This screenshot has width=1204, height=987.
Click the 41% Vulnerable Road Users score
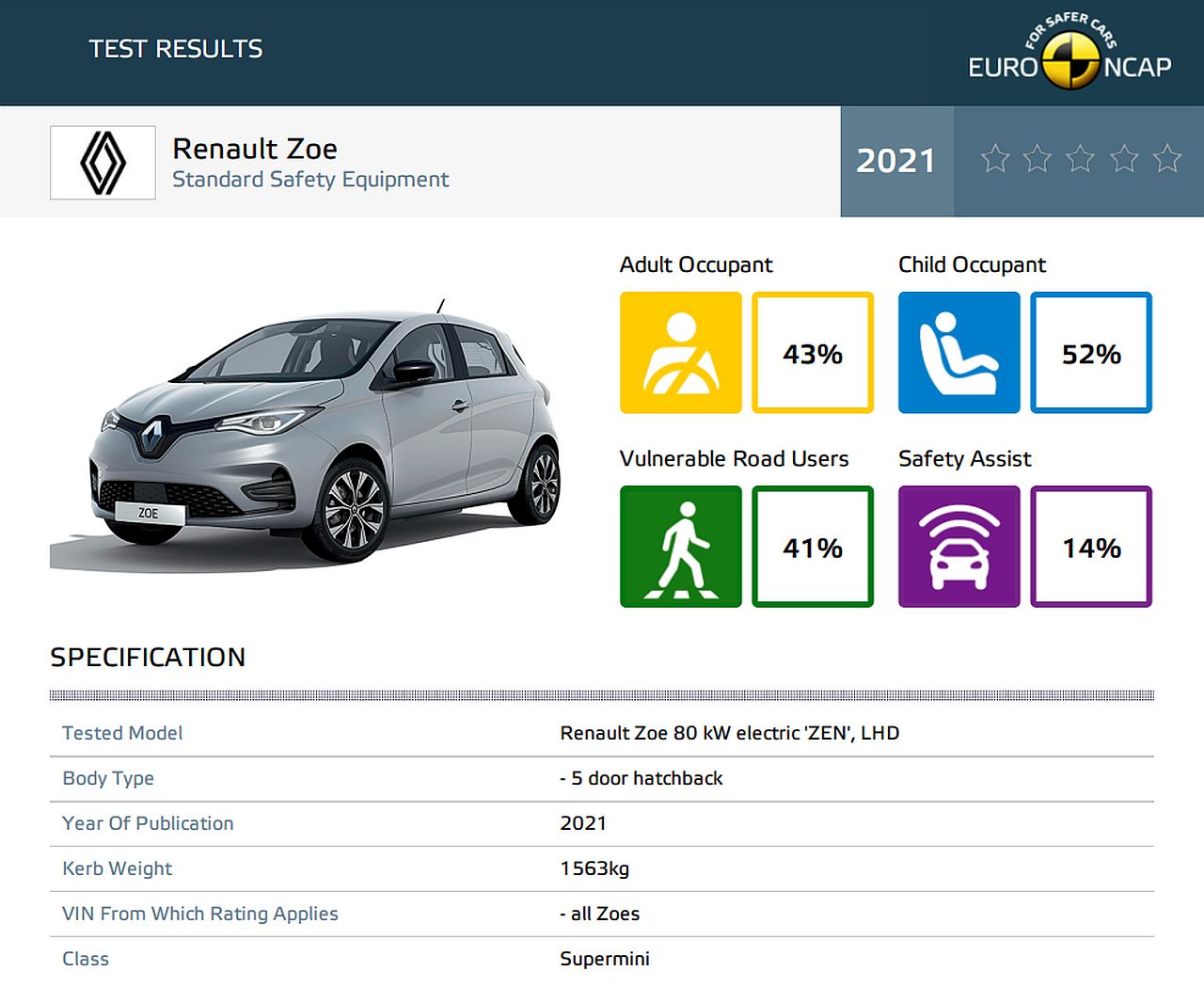tap(813, 547)
